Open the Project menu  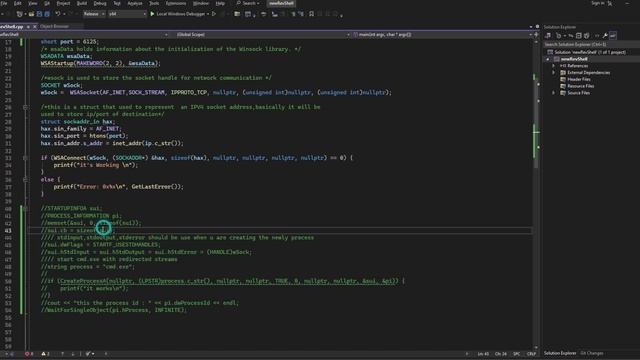63,3
